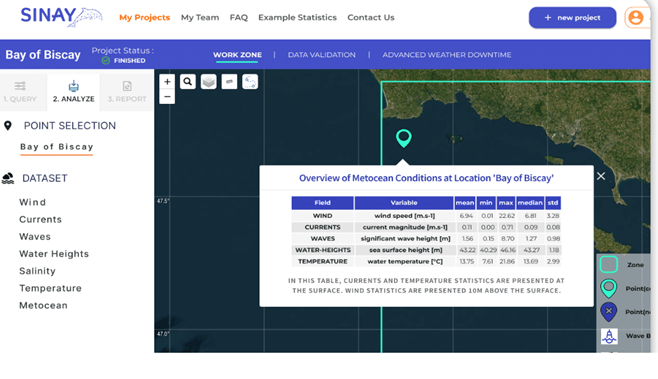Screen dimensions: 658x379
Task: Click the Field column header
Action: tap(322, 203)
